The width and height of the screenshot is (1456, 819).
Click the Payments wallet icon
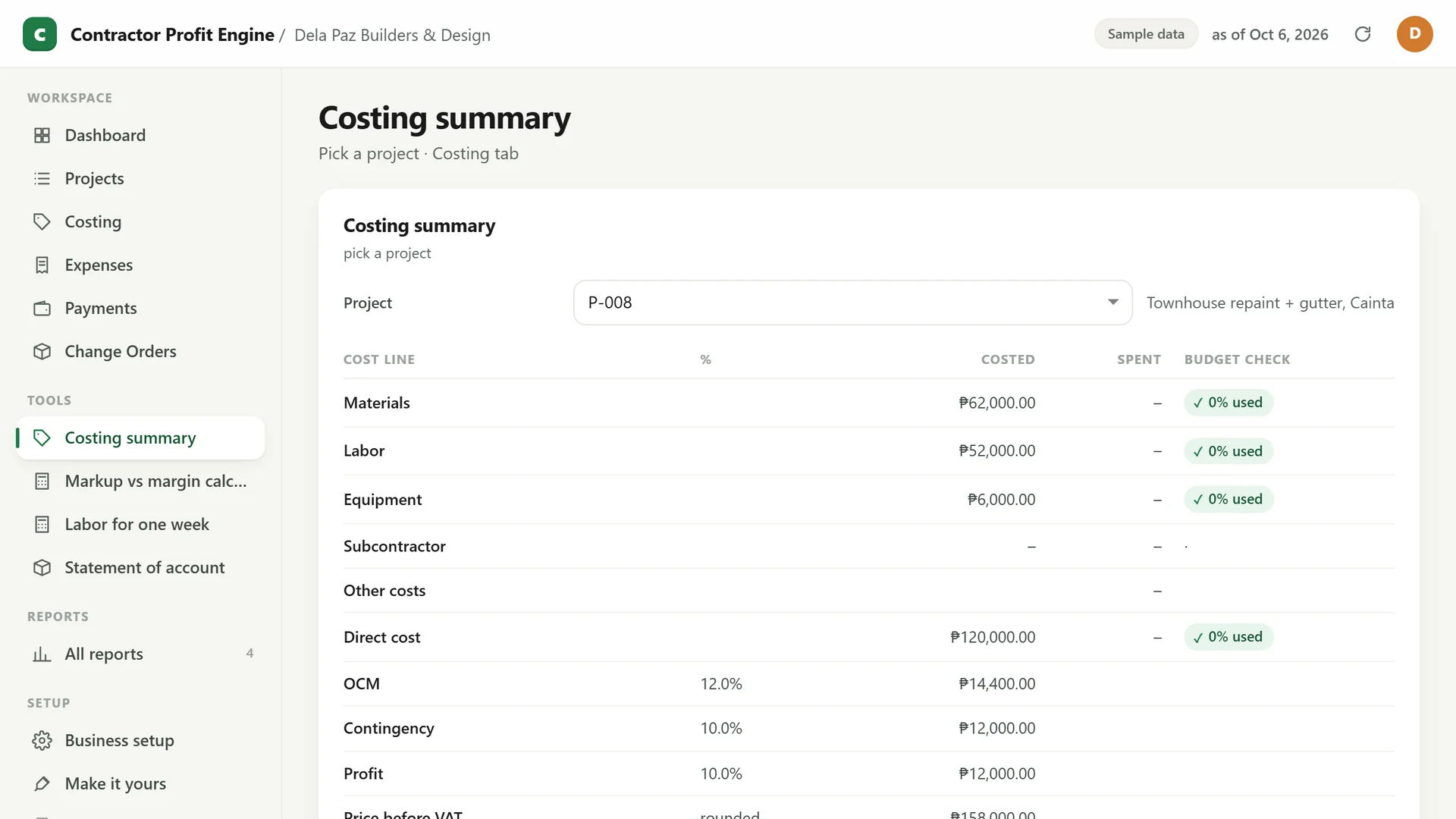tap(42, 308)
